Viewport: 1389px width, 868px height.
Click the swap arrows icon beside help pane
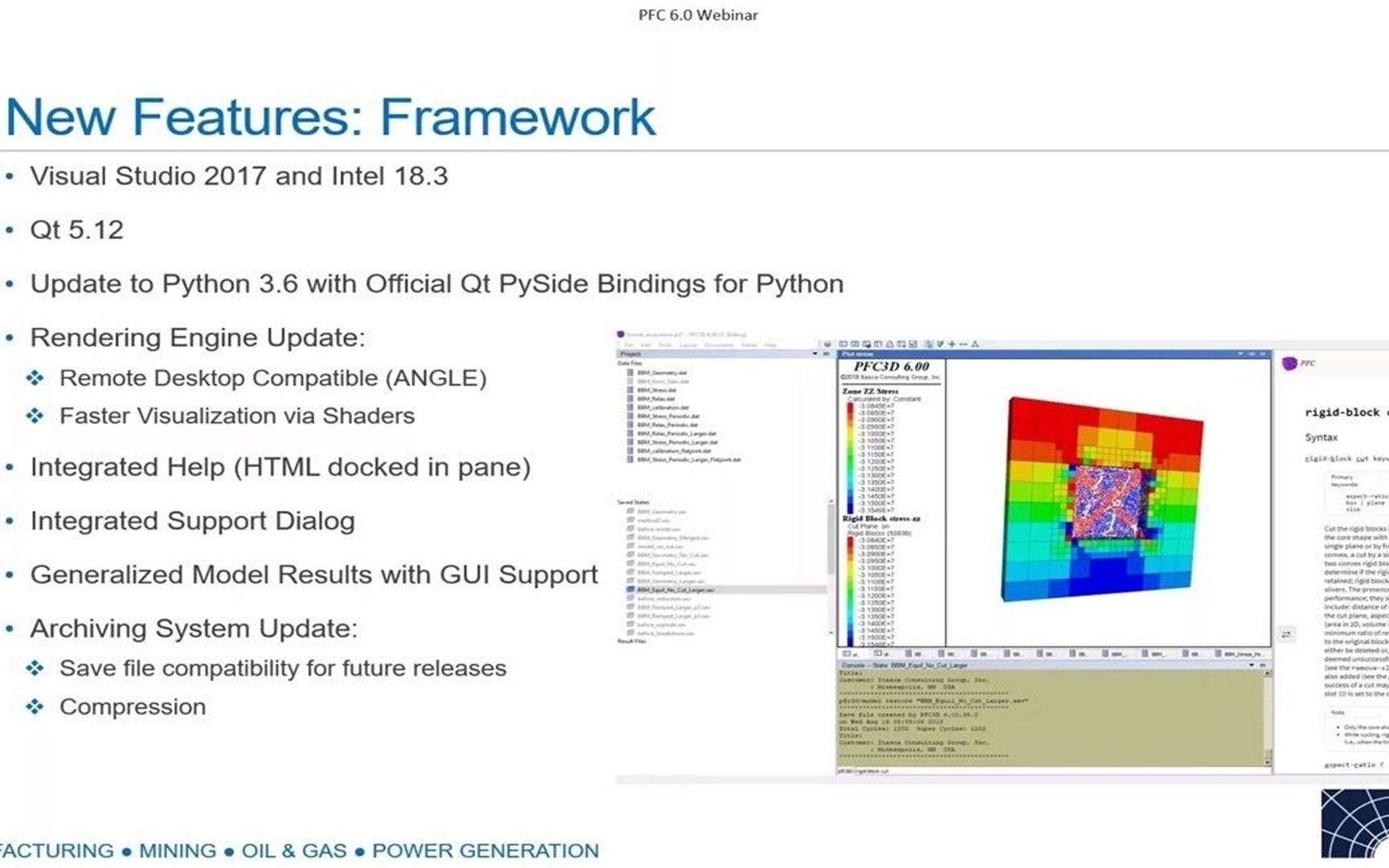pos(1286,634)
